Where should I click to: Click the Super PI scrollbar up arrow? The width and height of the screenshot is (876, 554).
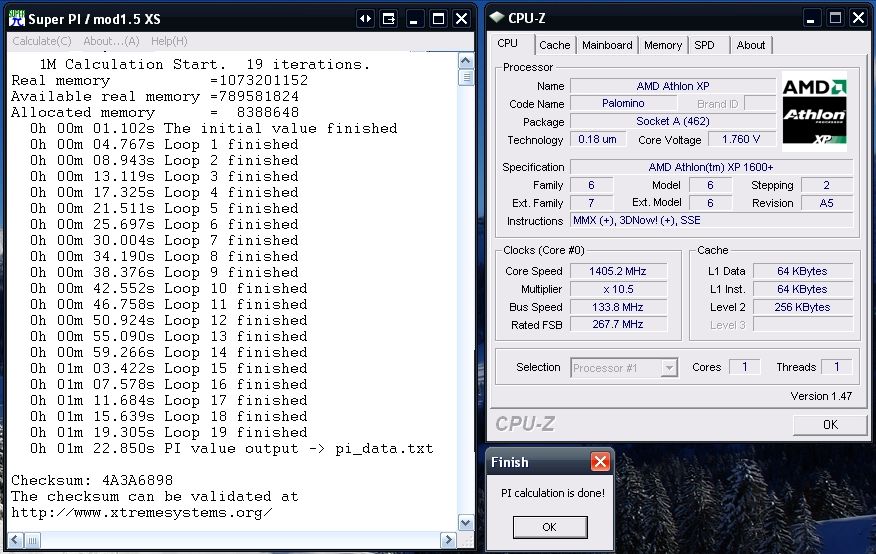(465, 60)
